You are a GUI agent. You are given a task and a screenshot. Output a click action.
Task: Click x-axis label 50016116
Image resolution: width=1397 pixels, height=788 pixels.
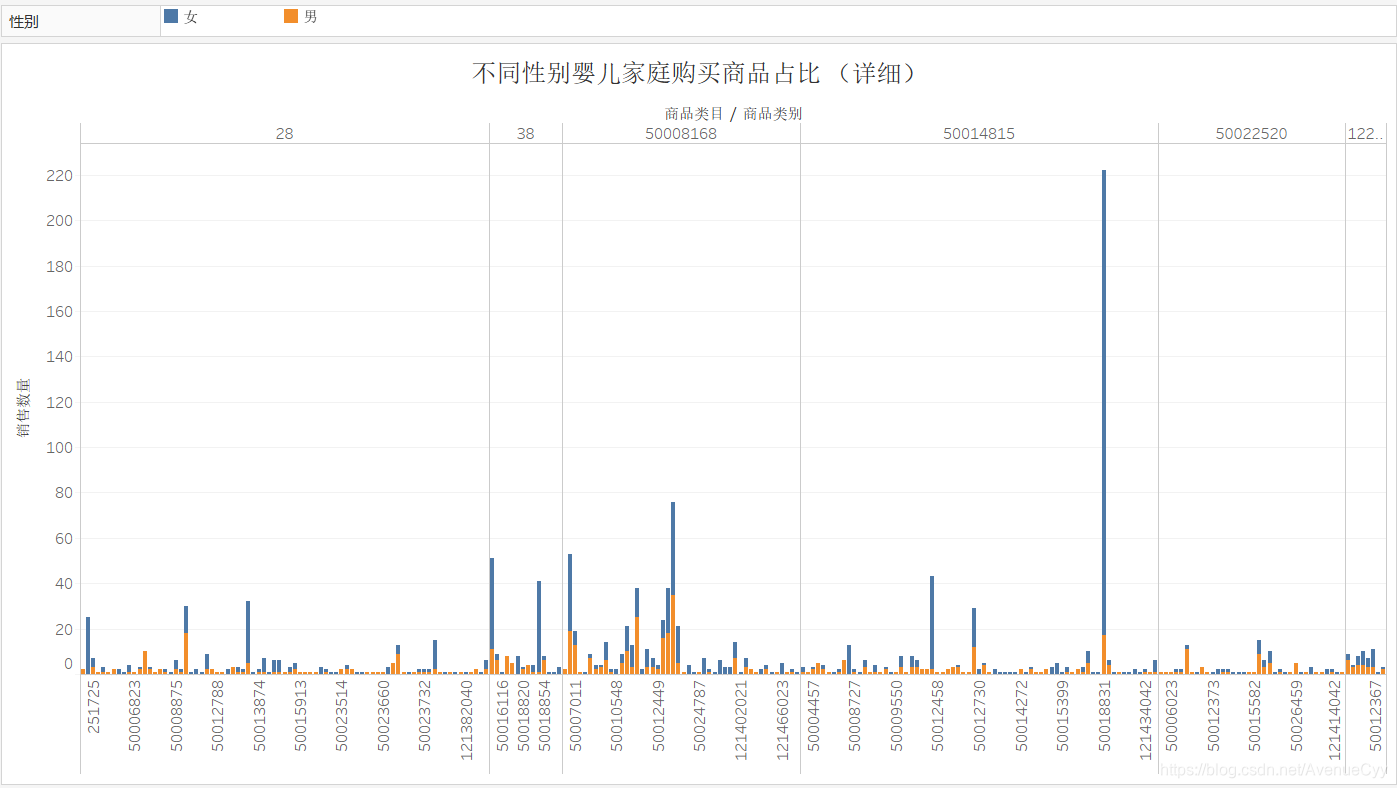[503, 716]
